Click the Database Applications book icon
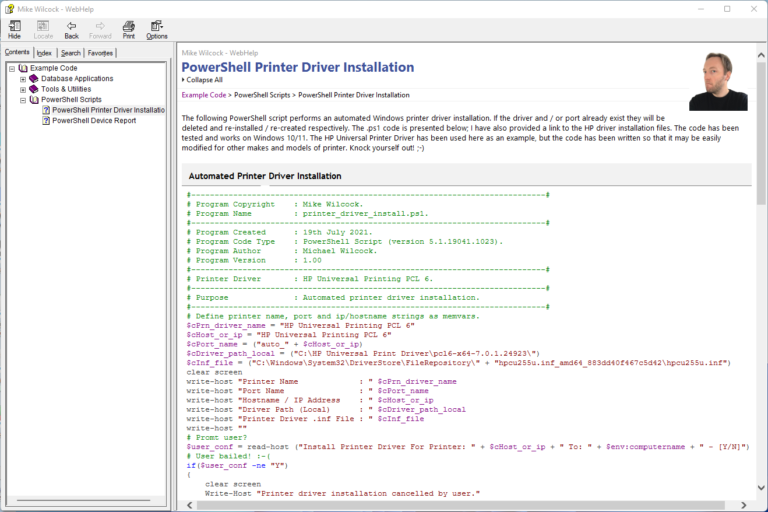This screenshot has height=512, width=768. point(34,78)
